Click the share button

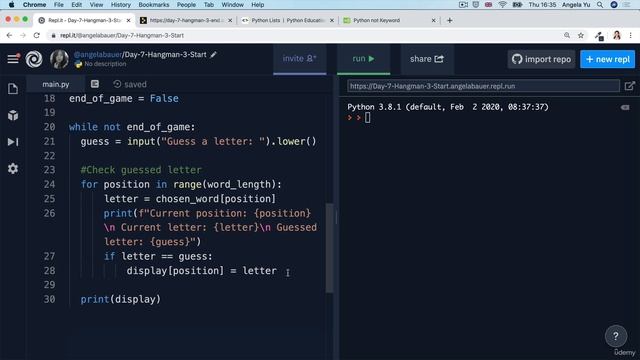point(427,59)
